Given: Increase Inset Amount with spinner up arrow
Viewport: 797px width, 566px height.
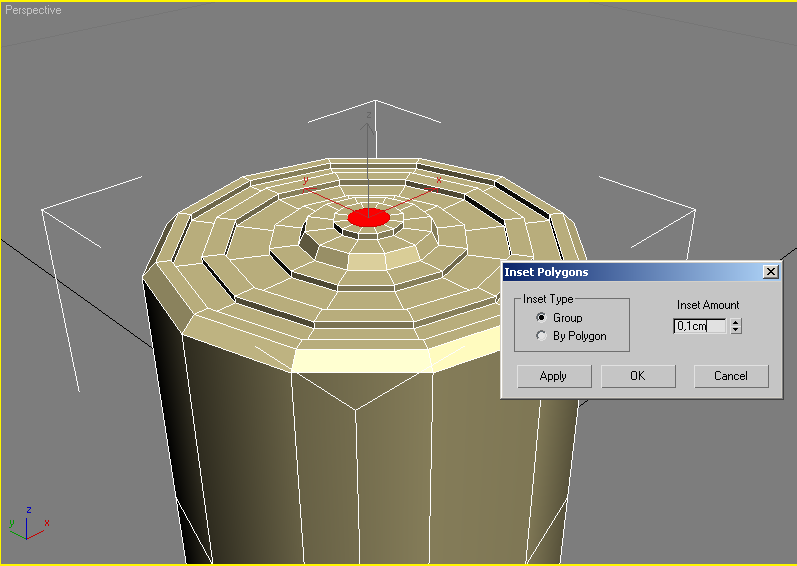Looking at the screenshot, I should 736,322.
